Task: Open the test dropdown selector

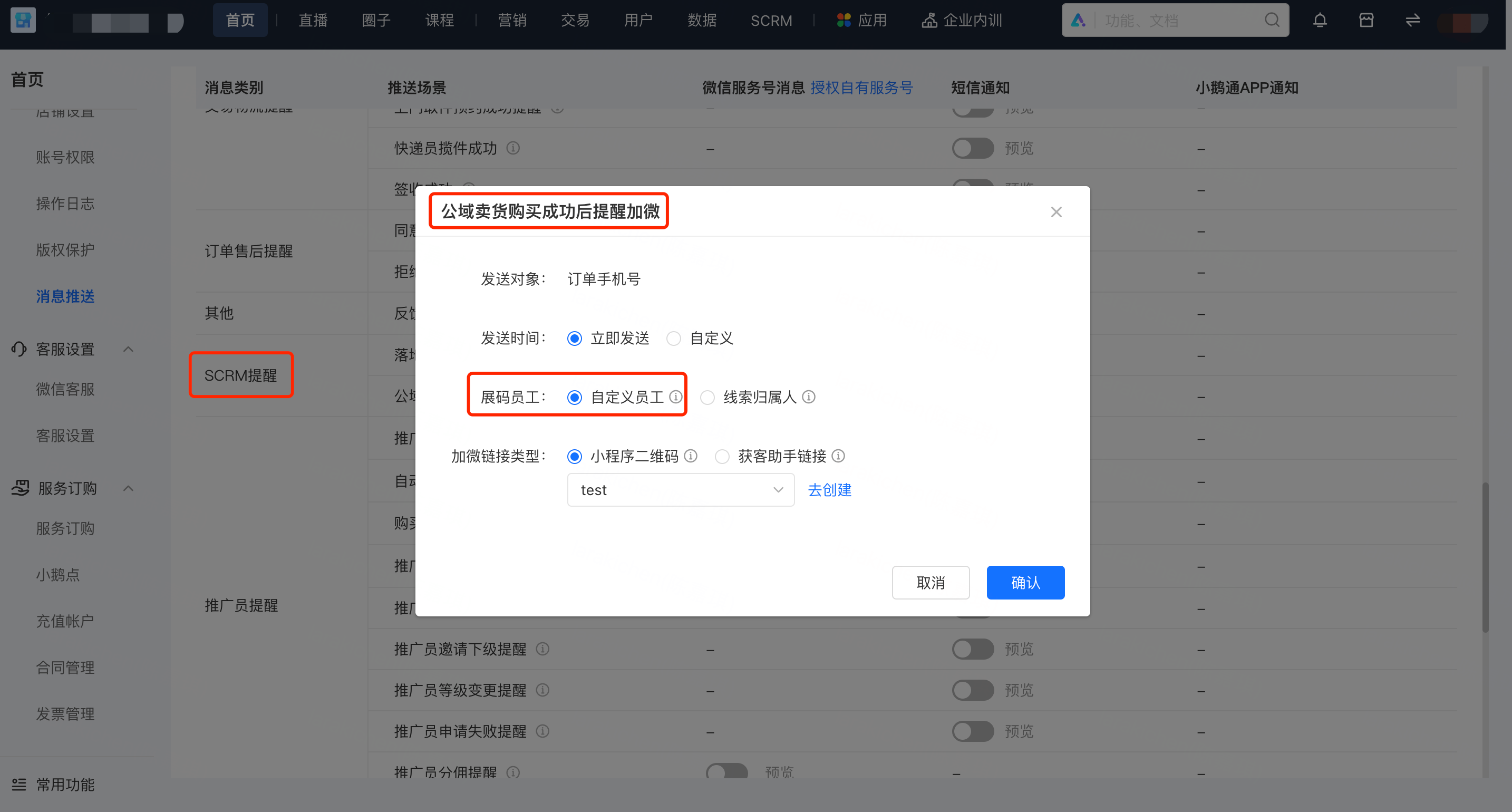Action: coord(681,490)
